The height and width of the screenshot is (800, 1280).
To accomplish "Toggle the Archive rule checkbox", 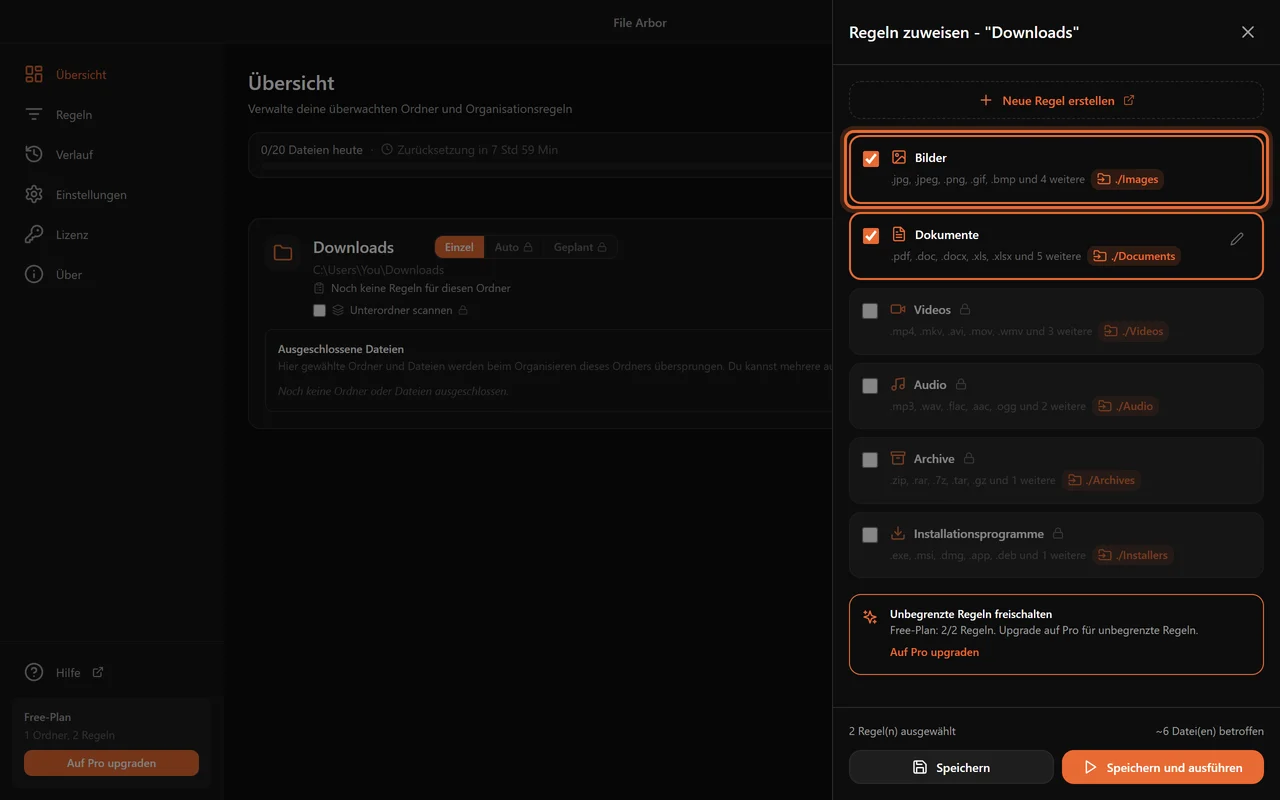I will [870, 460].
